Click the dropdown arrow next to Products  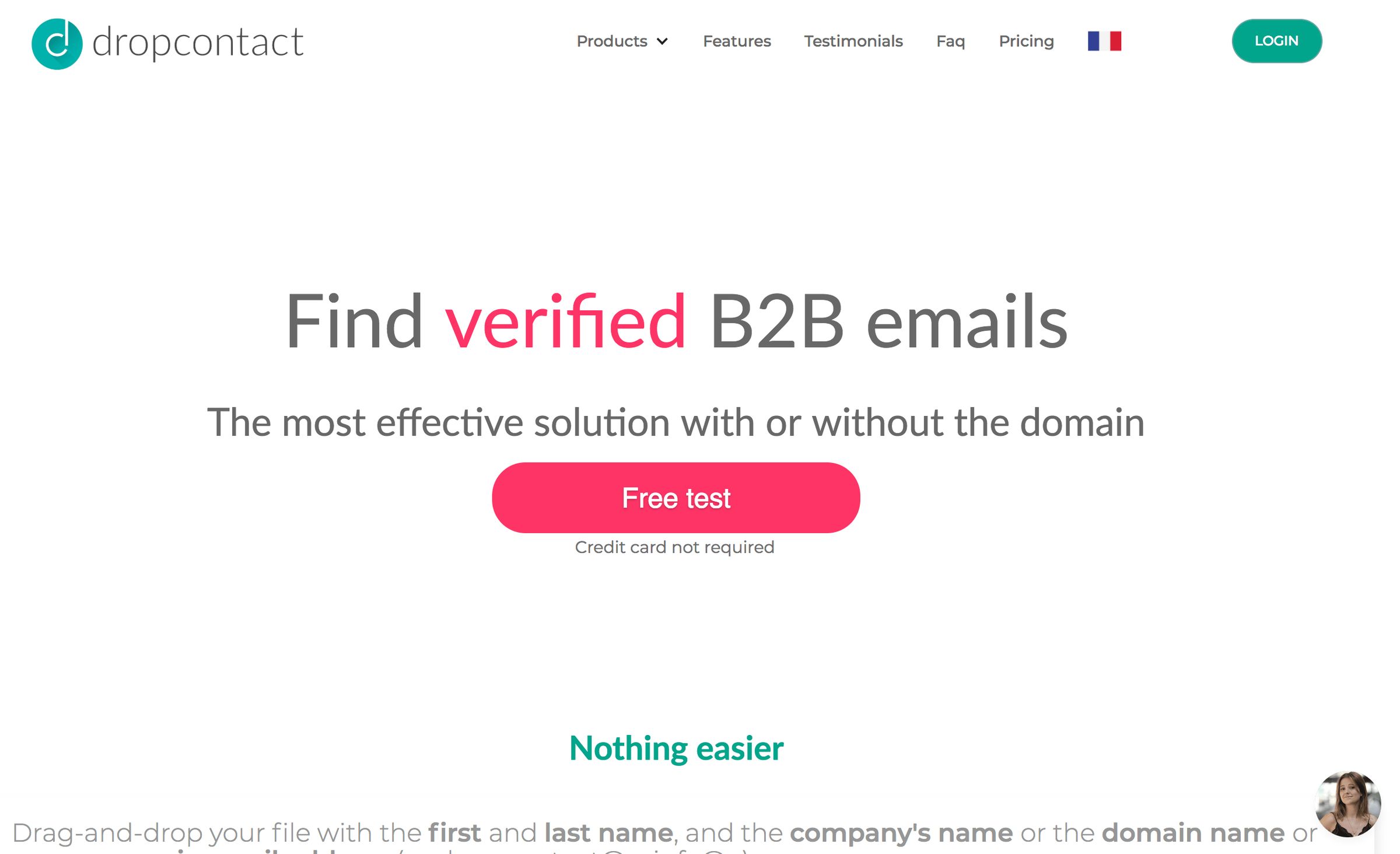[x=663, y=41]
